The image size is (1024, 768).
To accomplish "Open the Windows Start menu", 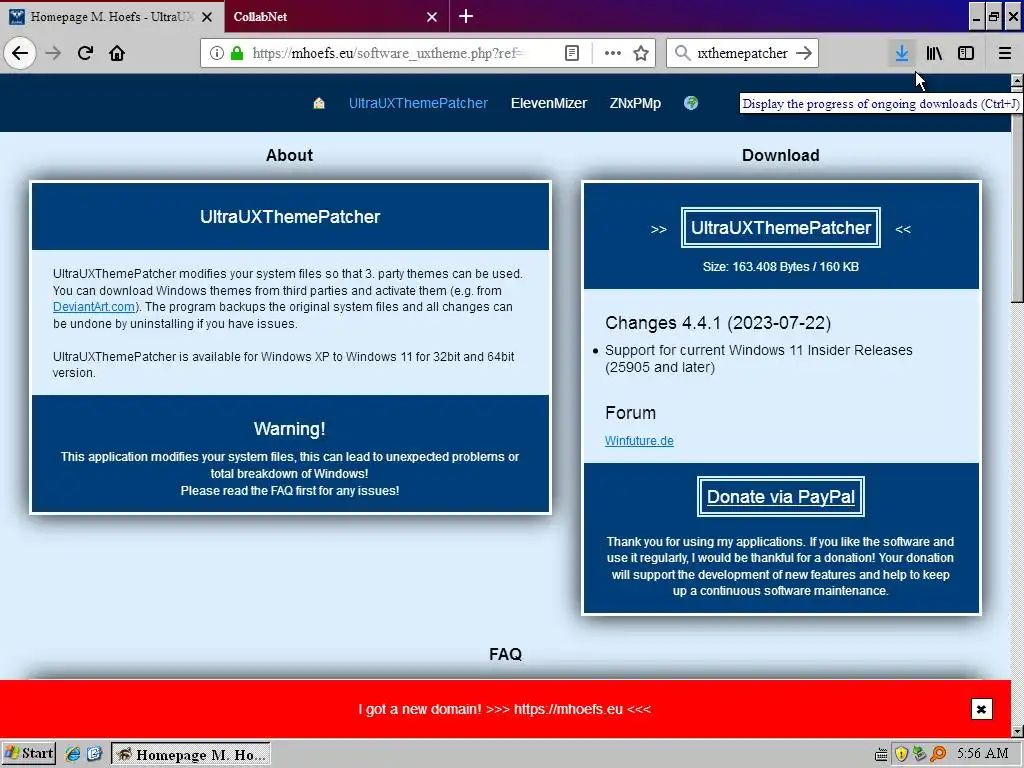I will (28, 754).
